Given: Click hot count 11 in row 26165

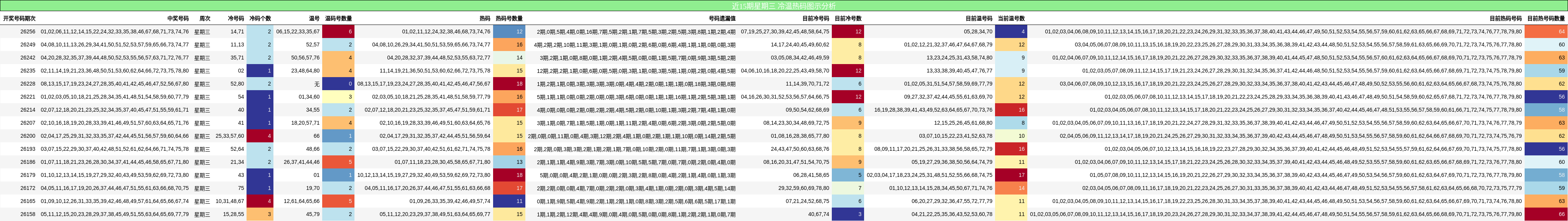Looking at the screenshot, I should (510, 201).
